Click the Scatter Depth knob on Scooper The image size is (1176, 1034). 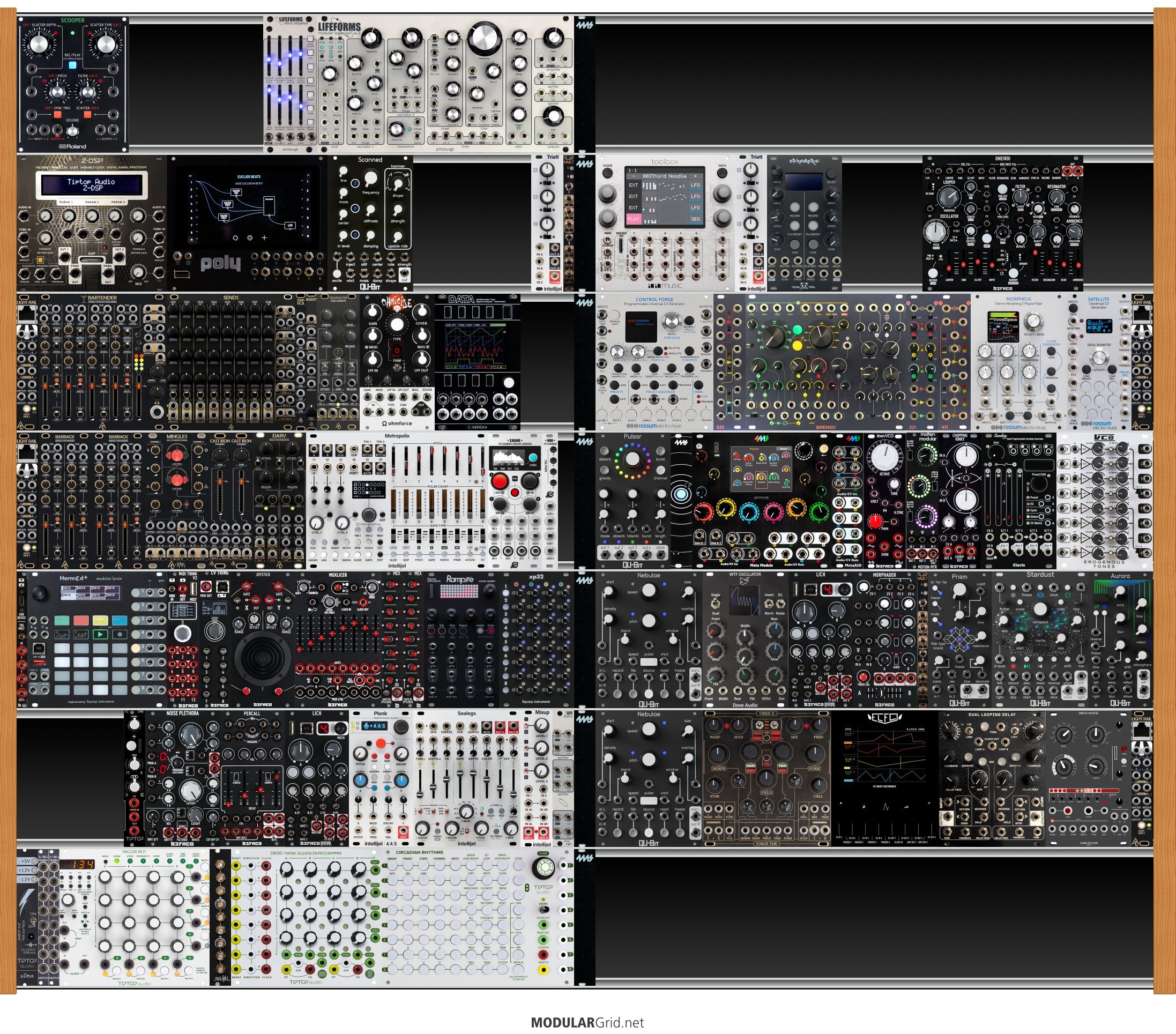39,44
